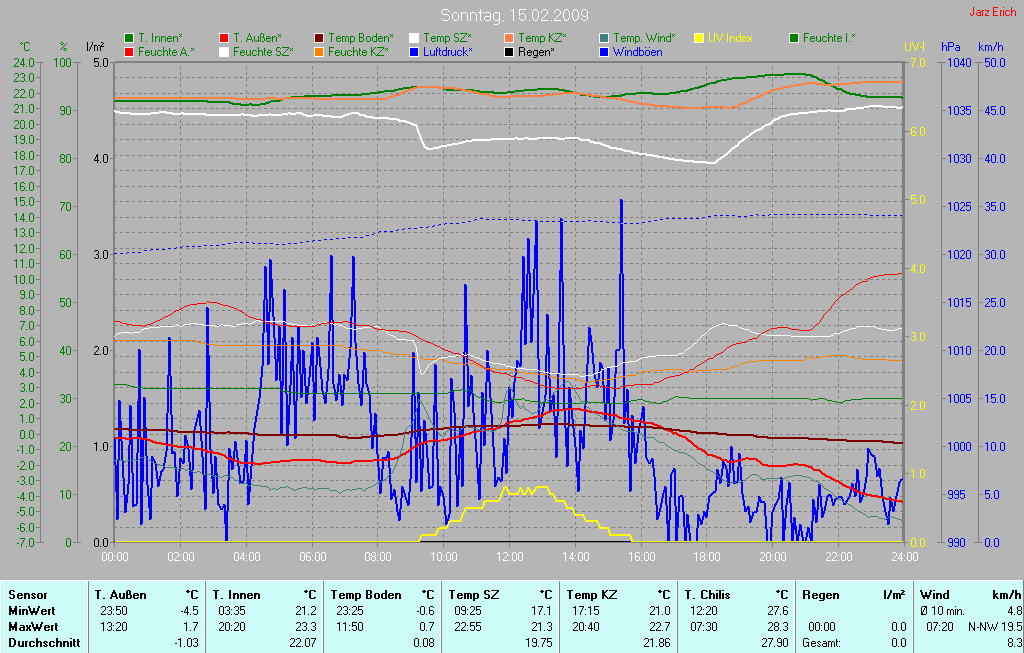Click the km/h axis unit label above the chart
The image size is (1024, 653).
coord(991,47)
